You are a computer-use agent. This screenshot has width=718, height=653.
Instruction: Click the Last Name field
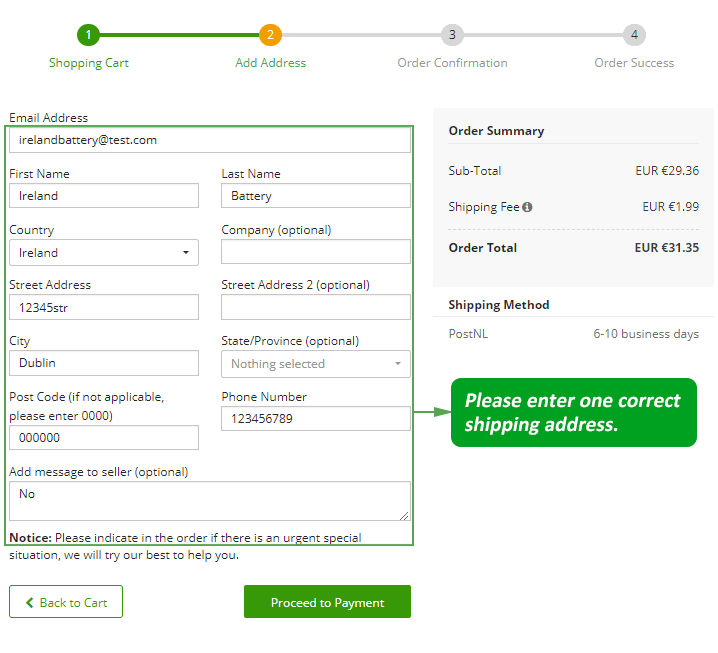click(x=316, y=196)
